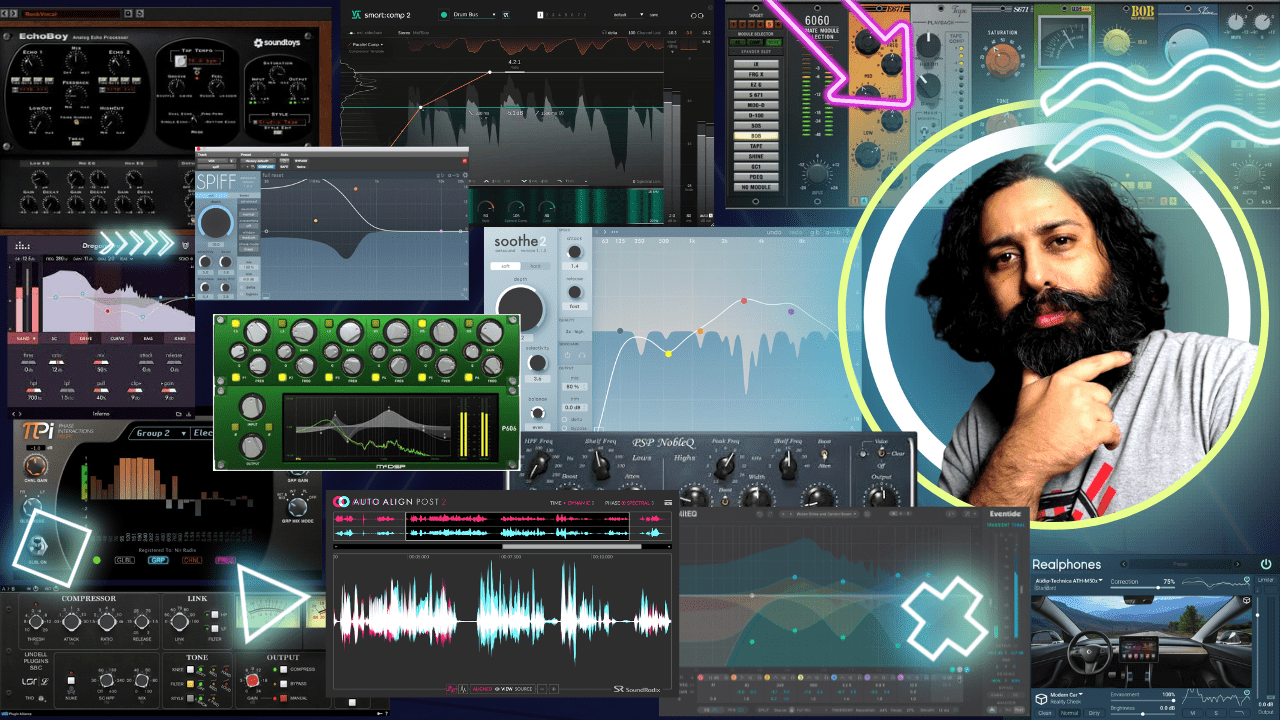Open Auto Align Post PHASE mode dropdown

pos(629,503)
